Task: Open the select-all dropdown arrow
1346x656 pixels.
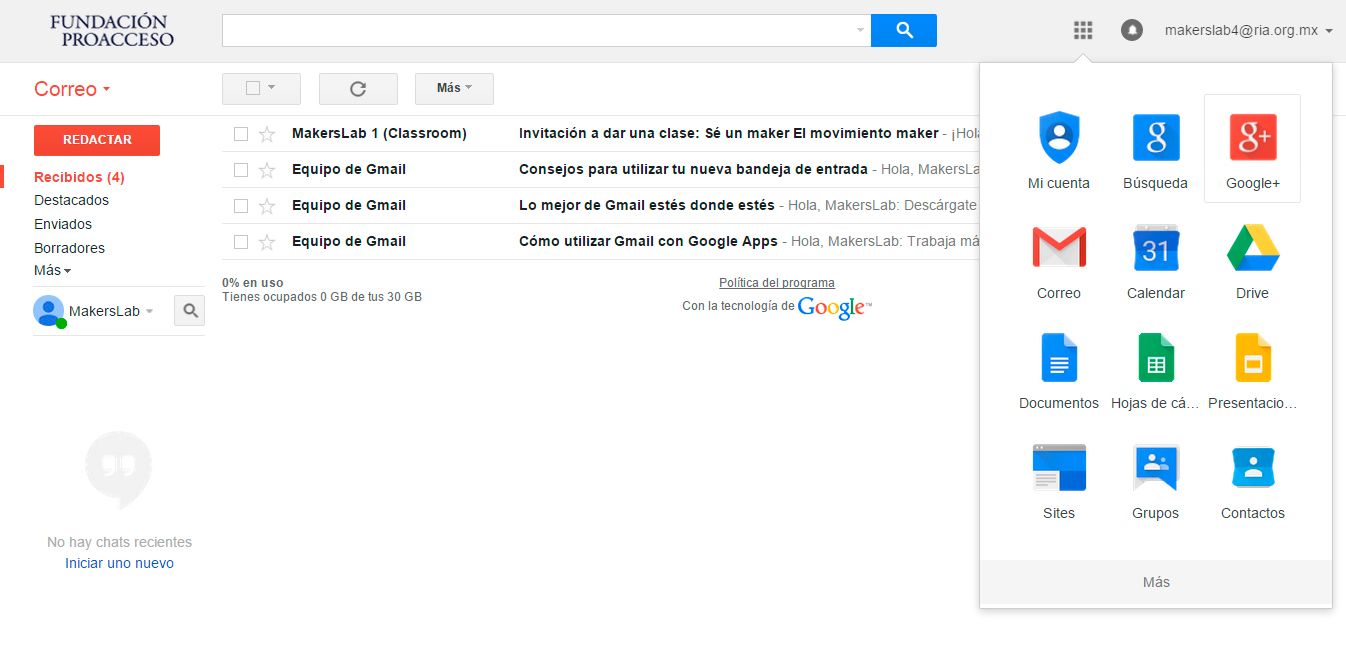Action: tap(271, 88)
